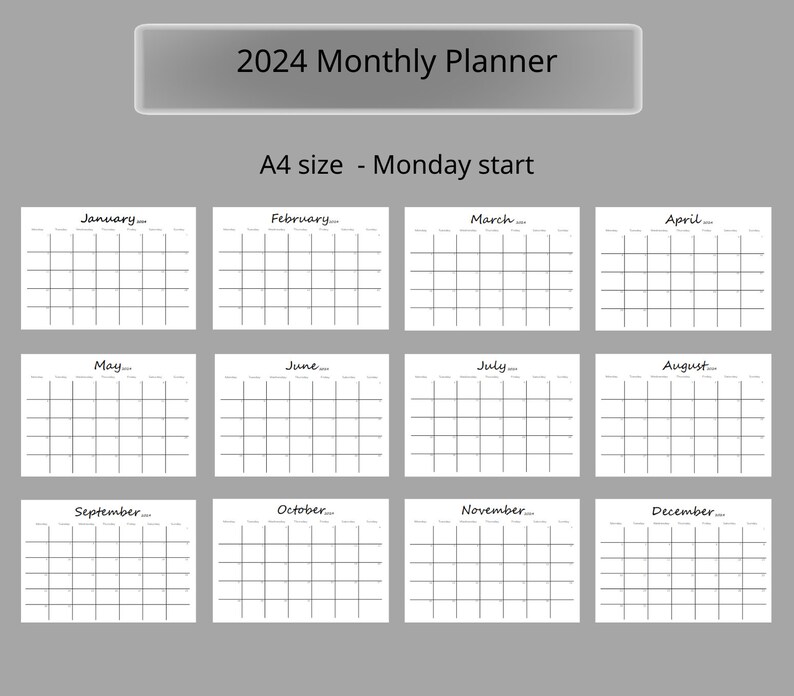This screenshot has width=794, height=696.
Task: Open the July calendar page thumbnail
Action: point(492,415)
